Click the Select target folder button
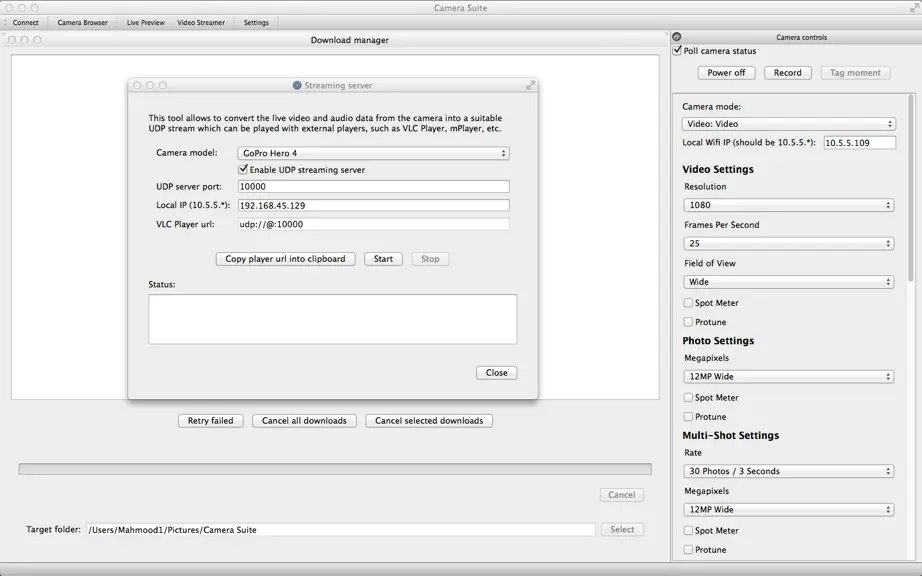Image resolution: width=922 pixels, height=576 pixels. click(x=622, y=530)
